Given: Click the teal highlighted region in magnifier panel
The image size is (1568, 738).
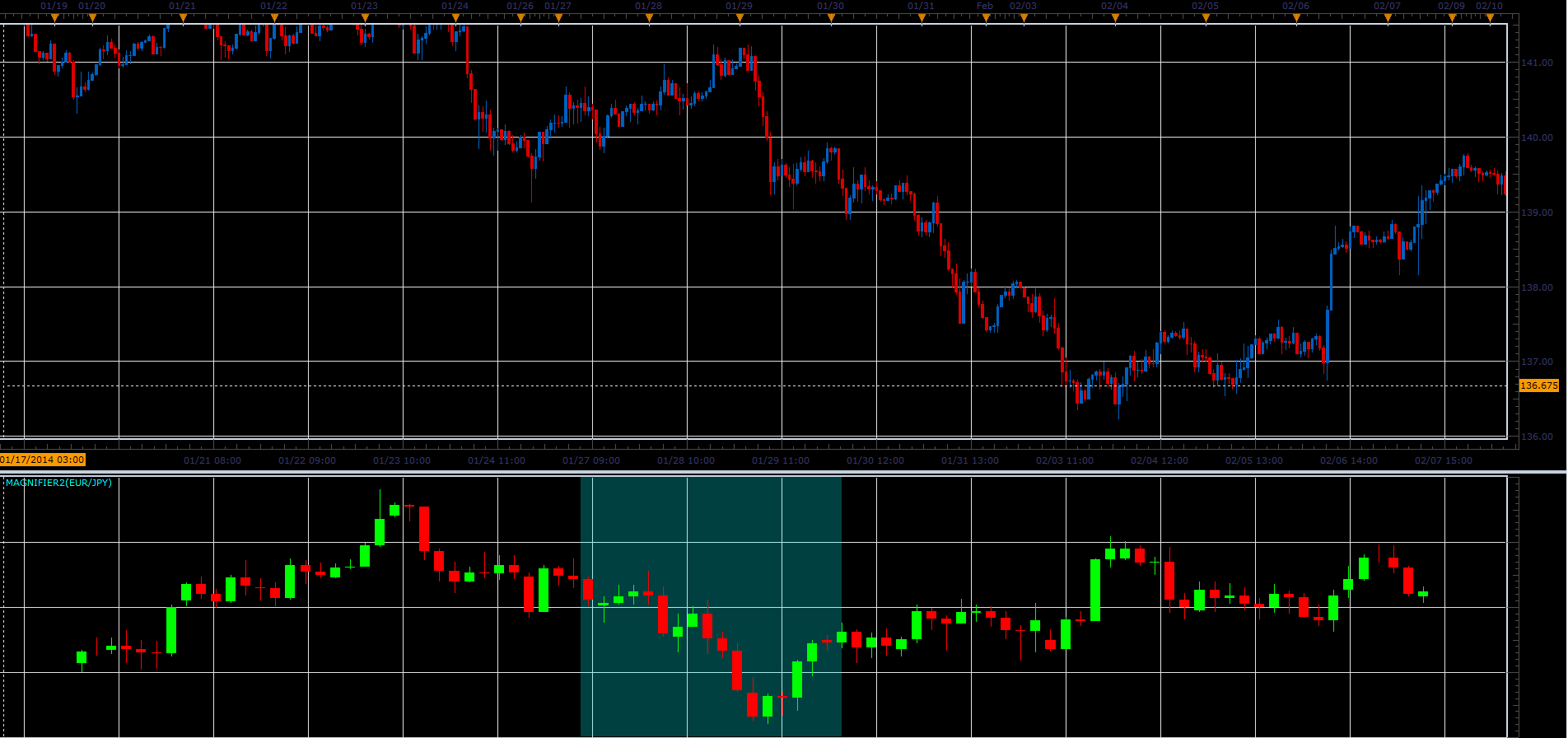Looking at the screenshot, I should pos(711,606).
